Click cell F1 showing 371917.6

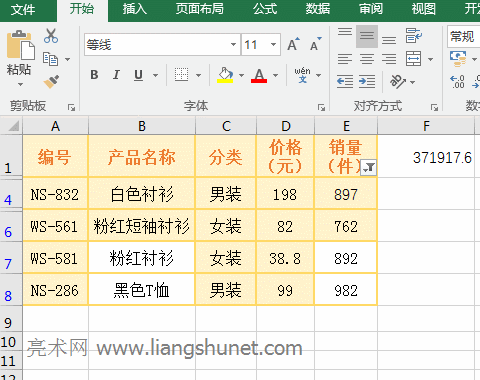426,156
